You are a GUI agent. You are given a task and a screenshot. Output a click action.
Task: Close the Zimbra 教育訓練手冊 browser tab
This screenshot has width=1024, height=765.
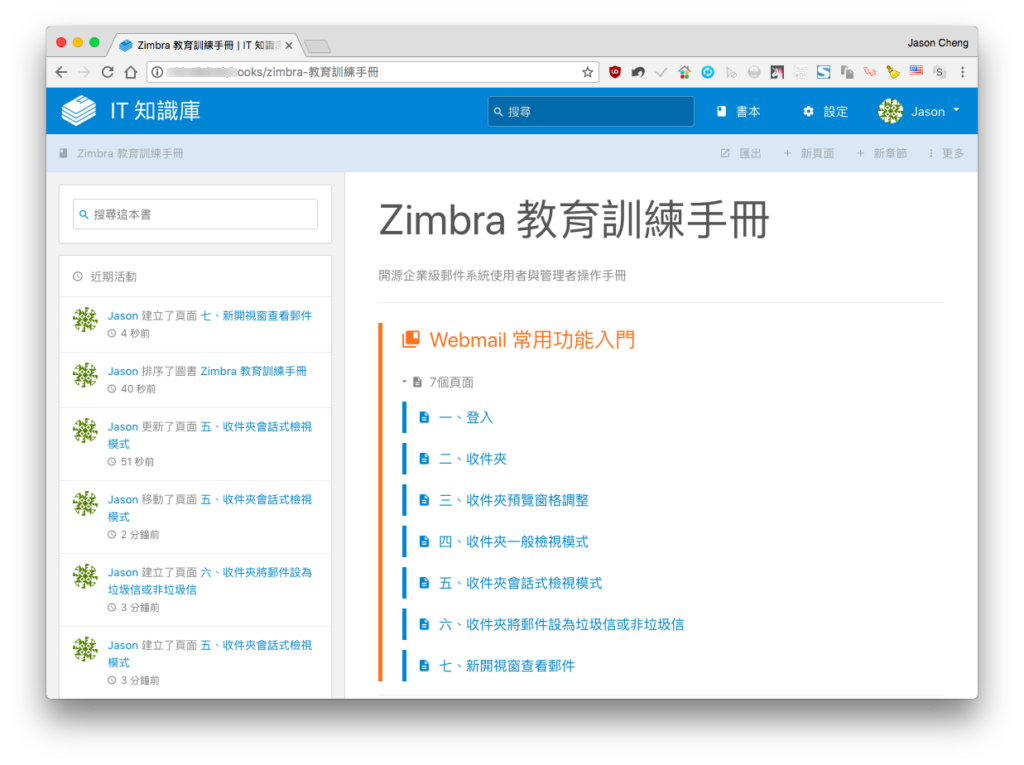coord(289,45)
